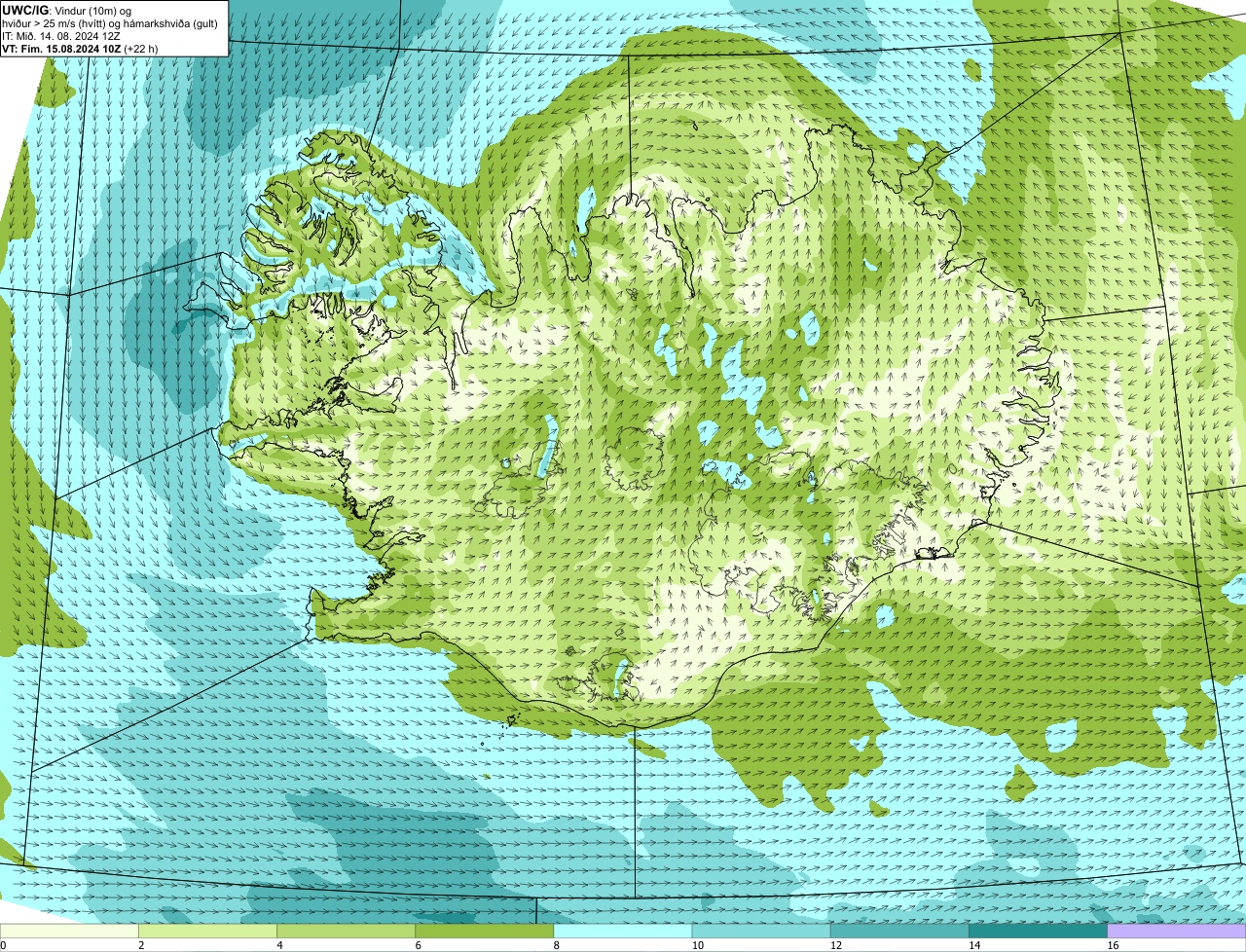Screen dimensions: 1246x952
Task: Click the 'hviður > 25 m/s (hvítt)' description line
Action: tap(111, 22)
